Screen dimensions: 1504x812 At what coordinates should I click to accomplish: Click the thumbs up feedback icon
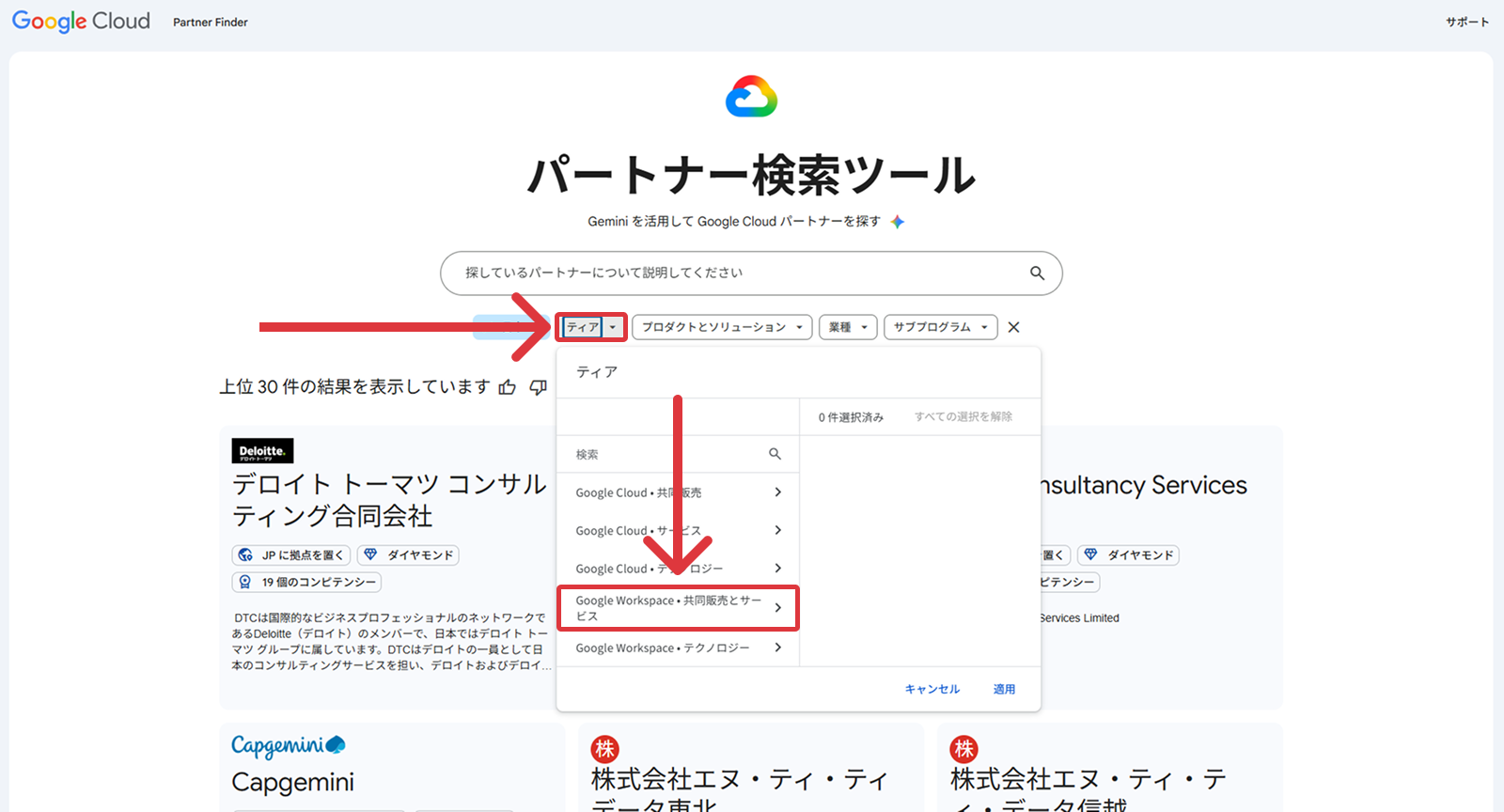pos(508,387)
